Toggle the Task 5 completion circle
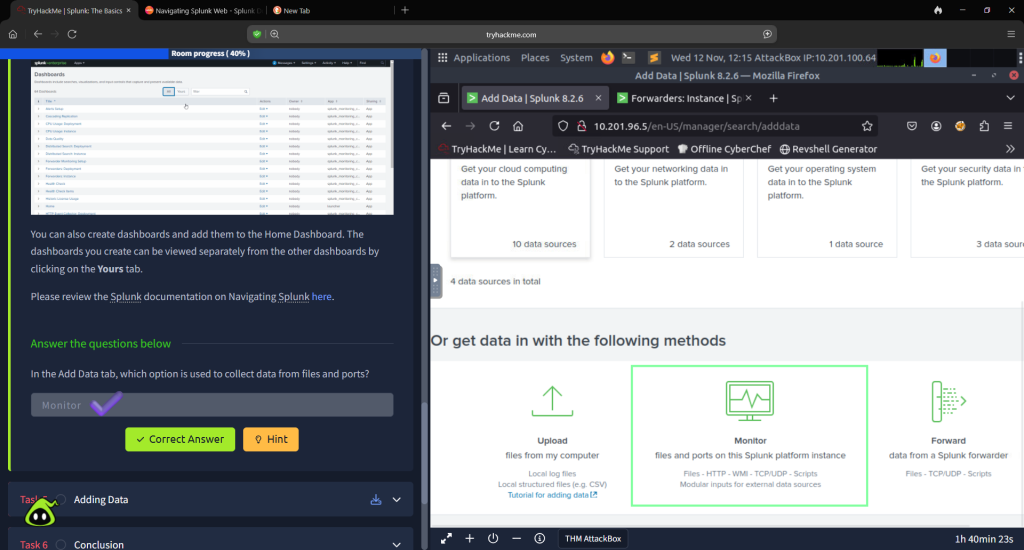The height and width of the screenshot is (550, 1024). [61, 500]
